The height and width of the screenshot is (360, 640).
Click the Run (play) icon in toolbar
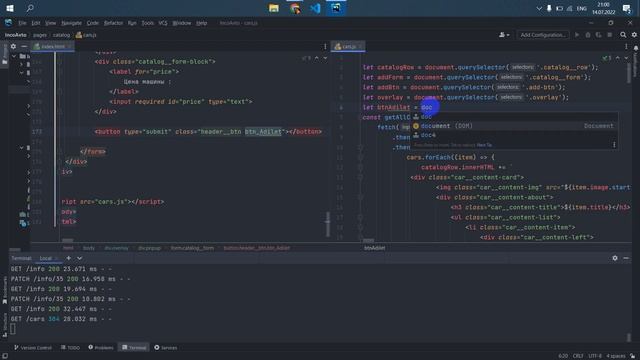tap(577, 35)
